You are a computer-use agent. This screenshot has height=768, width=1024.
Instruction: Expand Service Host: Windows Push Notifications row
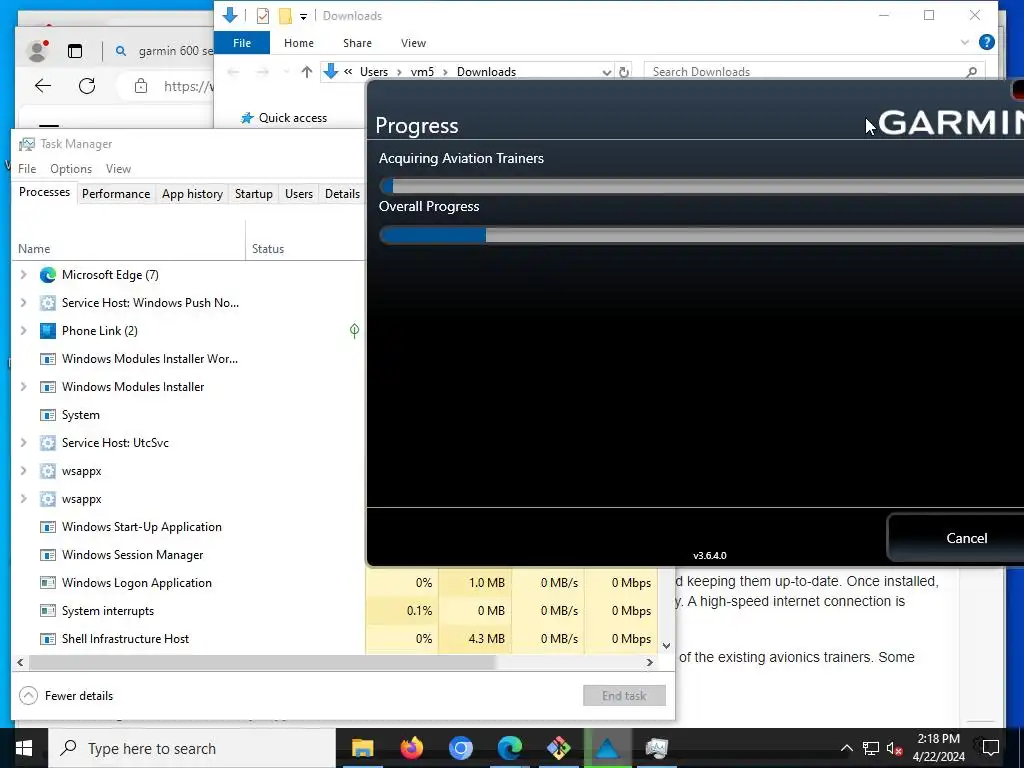[x=24, y=303]
